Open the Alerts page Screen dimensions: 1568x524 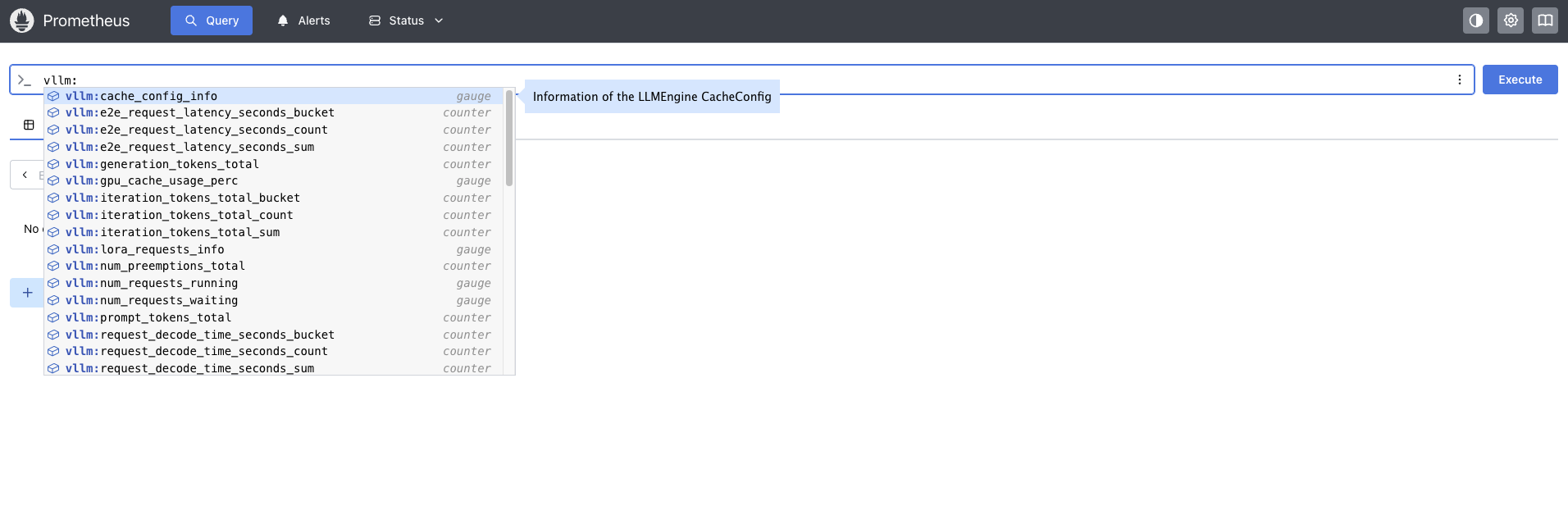pyautogui.click(x=303, y=21)
